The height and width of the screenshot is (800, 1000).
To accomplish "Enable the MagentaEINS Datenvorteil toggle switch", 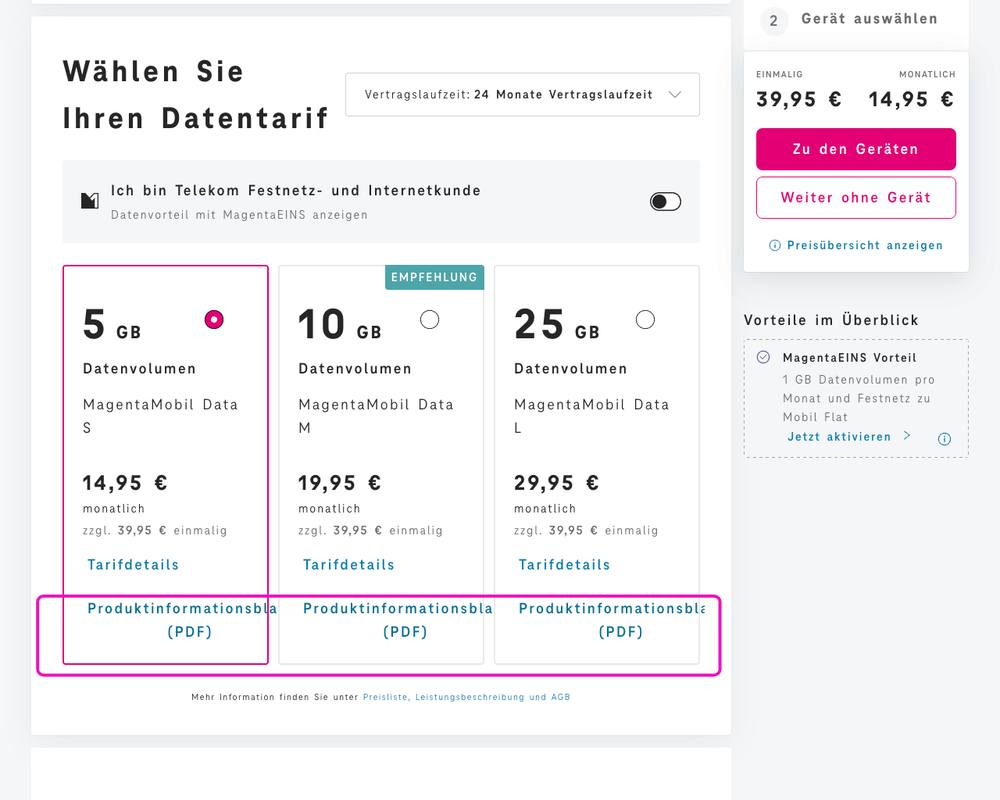I will click(x=664, y=201).
